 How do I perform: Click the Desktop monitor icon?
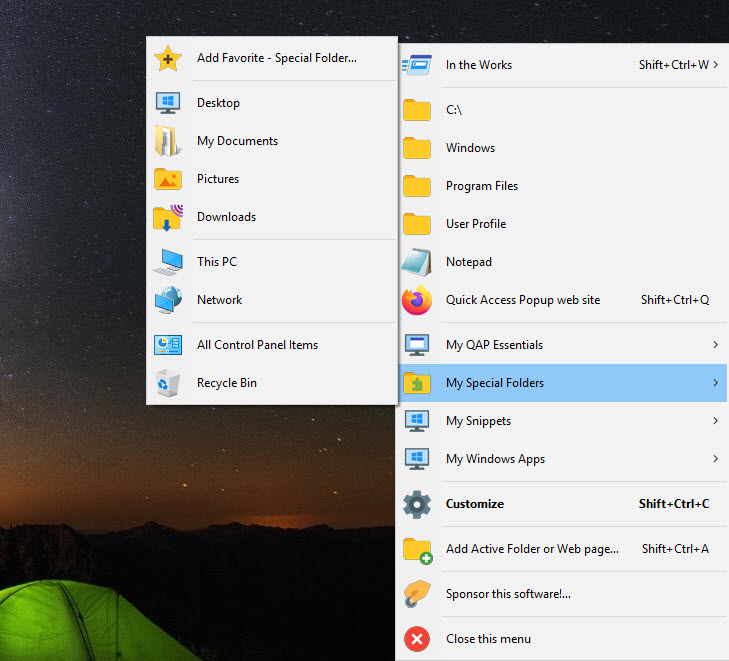(168, 103)
